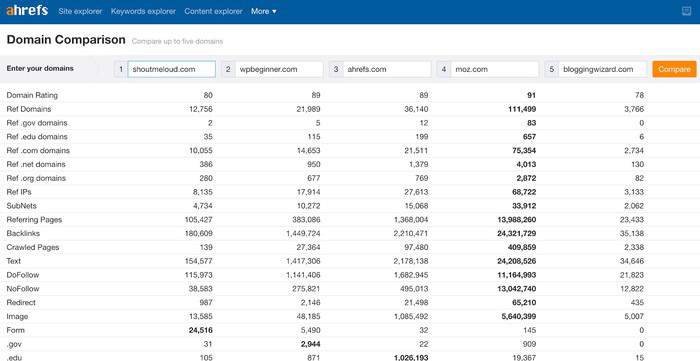This screenshot has width=700, height=361.
Task: Click Backlinks value 1,449,724
Action: click(x=303, y=233)
